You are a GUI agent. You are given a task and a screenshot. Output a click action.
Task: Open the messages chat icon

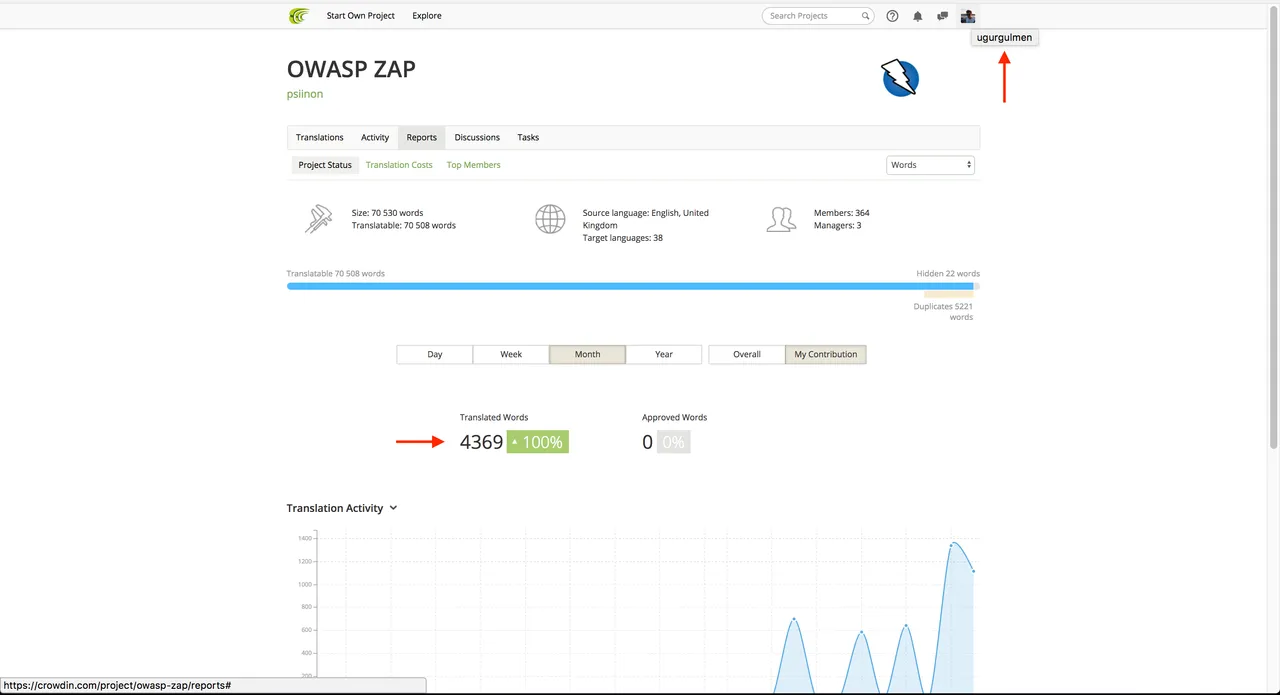942,16
